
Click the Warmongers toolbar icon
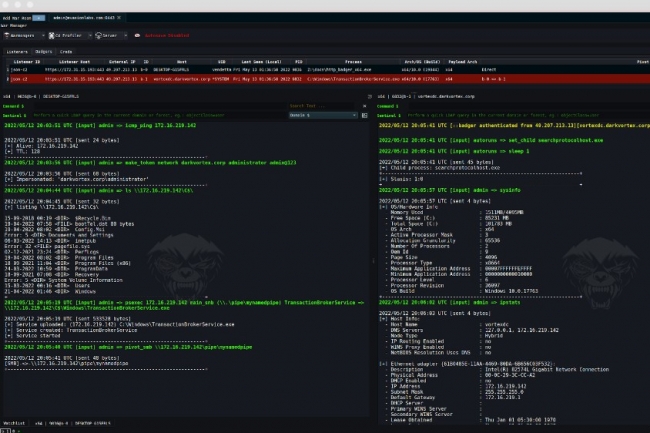(x=7, y=36)
